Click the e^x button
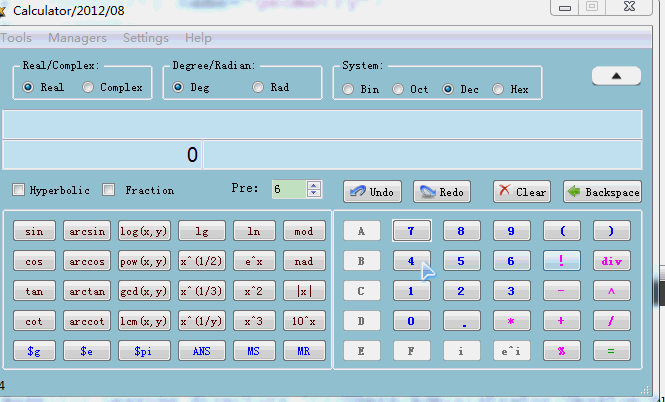 [x=254, y=261]
